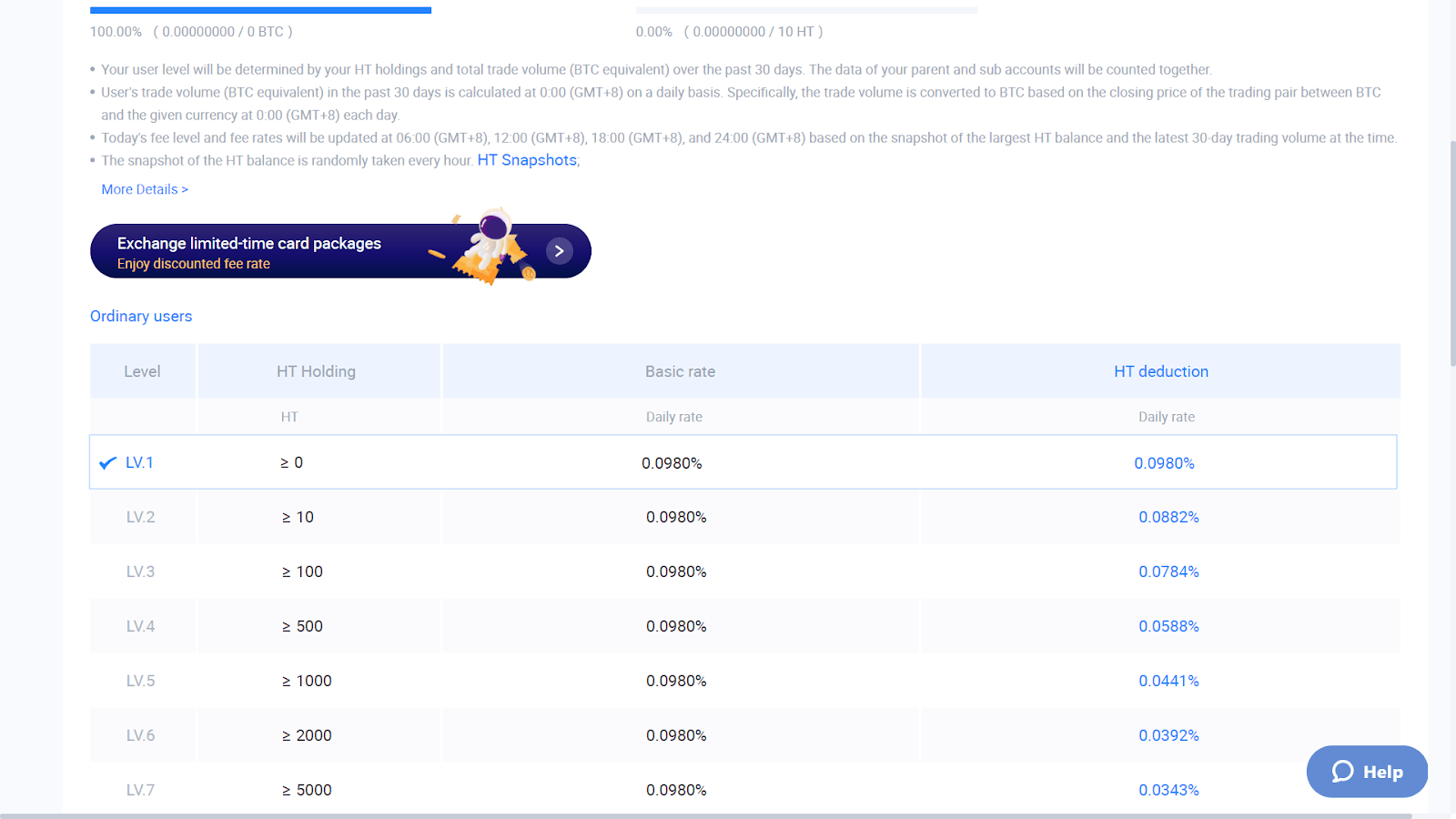1456x819 pixels.
Task: Click the 0.00% HT progress percentage
Action: tap(654, 32)
